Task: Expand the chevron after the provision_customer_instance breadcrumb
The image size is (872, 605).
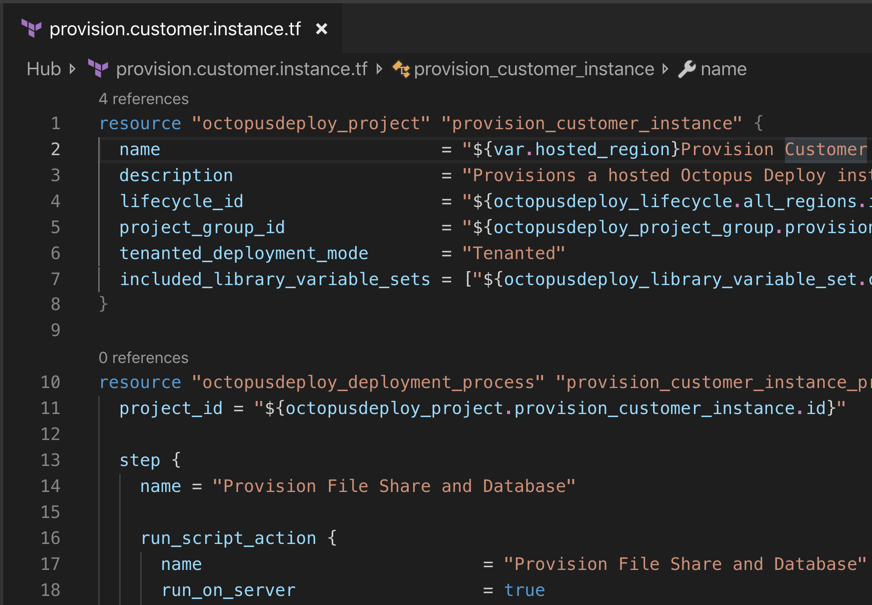Action: (x=665, y=69)
